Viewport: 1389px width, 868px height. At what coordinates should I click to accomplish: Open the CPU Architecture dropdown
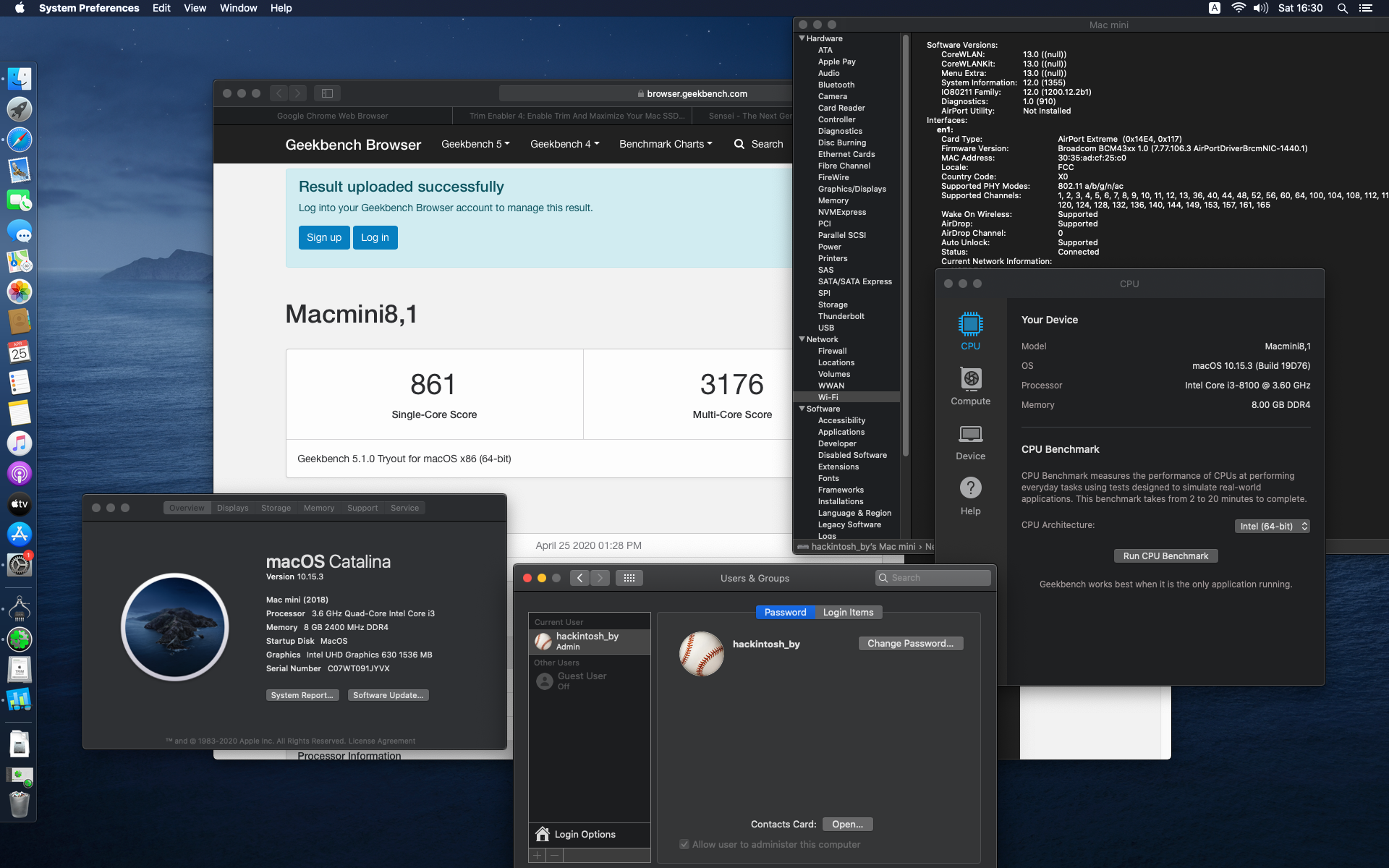(1272, 526)
